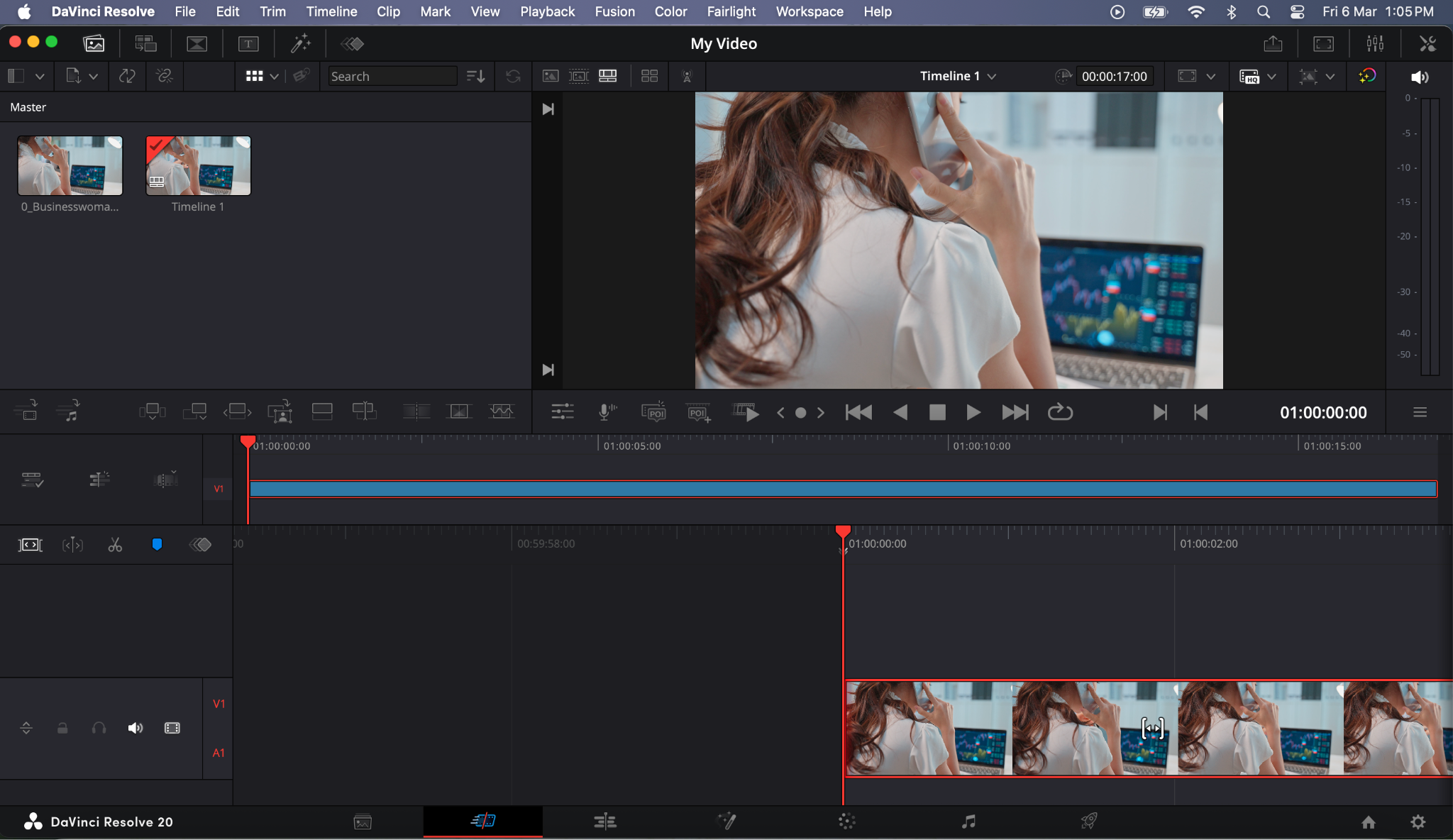Expand the thumbnail view options dropdown
Screen dimensions: 1453x840
[x=274, y=76]
